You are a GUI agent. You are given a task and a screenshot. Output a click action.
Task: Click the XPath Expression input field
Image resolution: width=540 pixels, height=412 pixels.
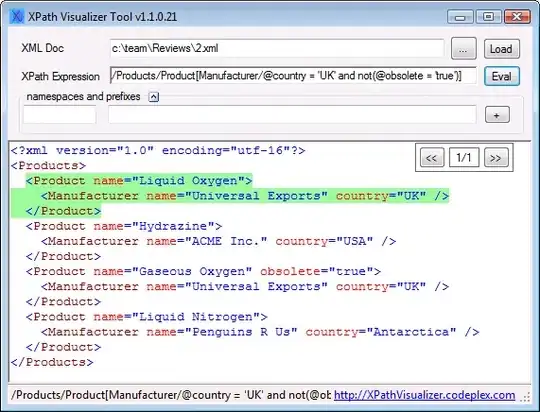(x=293, y=75)
